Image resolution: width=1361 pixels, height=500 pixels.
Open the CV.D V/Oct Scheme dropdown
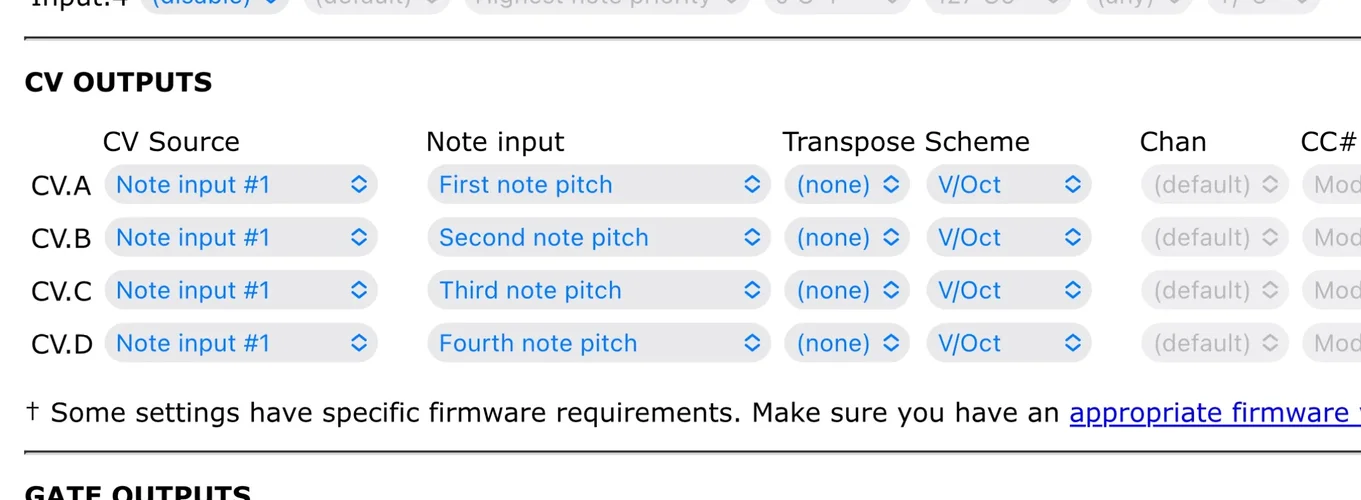point(1008,344)
